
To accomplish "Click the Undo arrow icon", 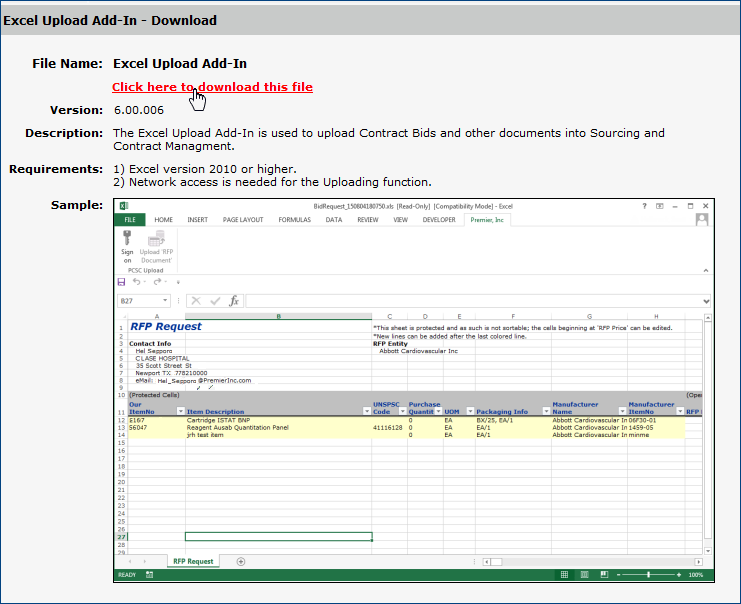I will pyautogui.click(x=135, y=282).
